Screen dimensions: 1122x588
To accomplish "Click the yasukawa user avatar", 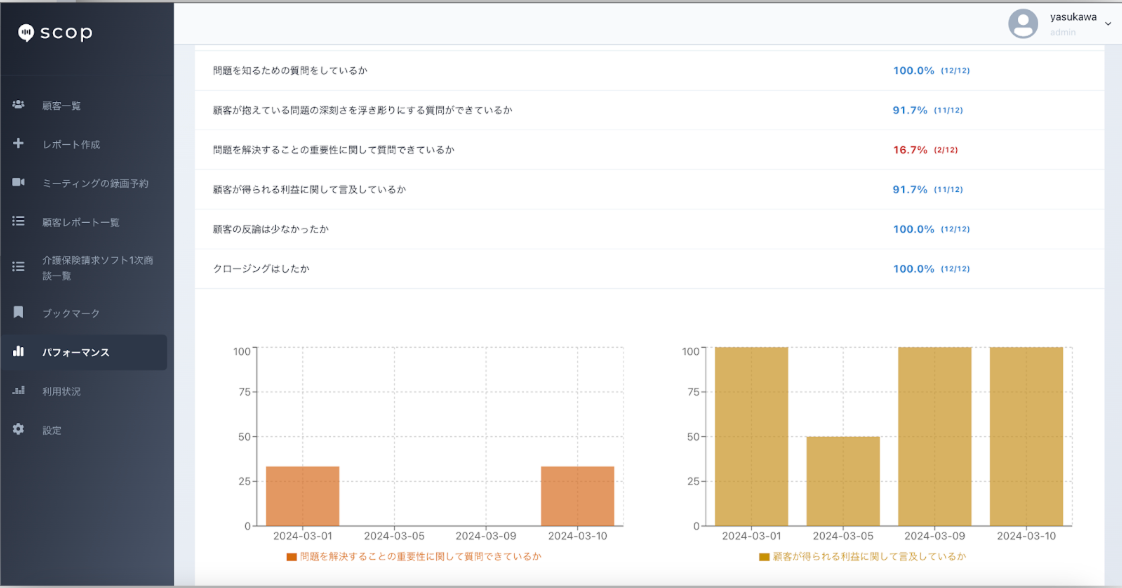I will [x=1023, y=23].
